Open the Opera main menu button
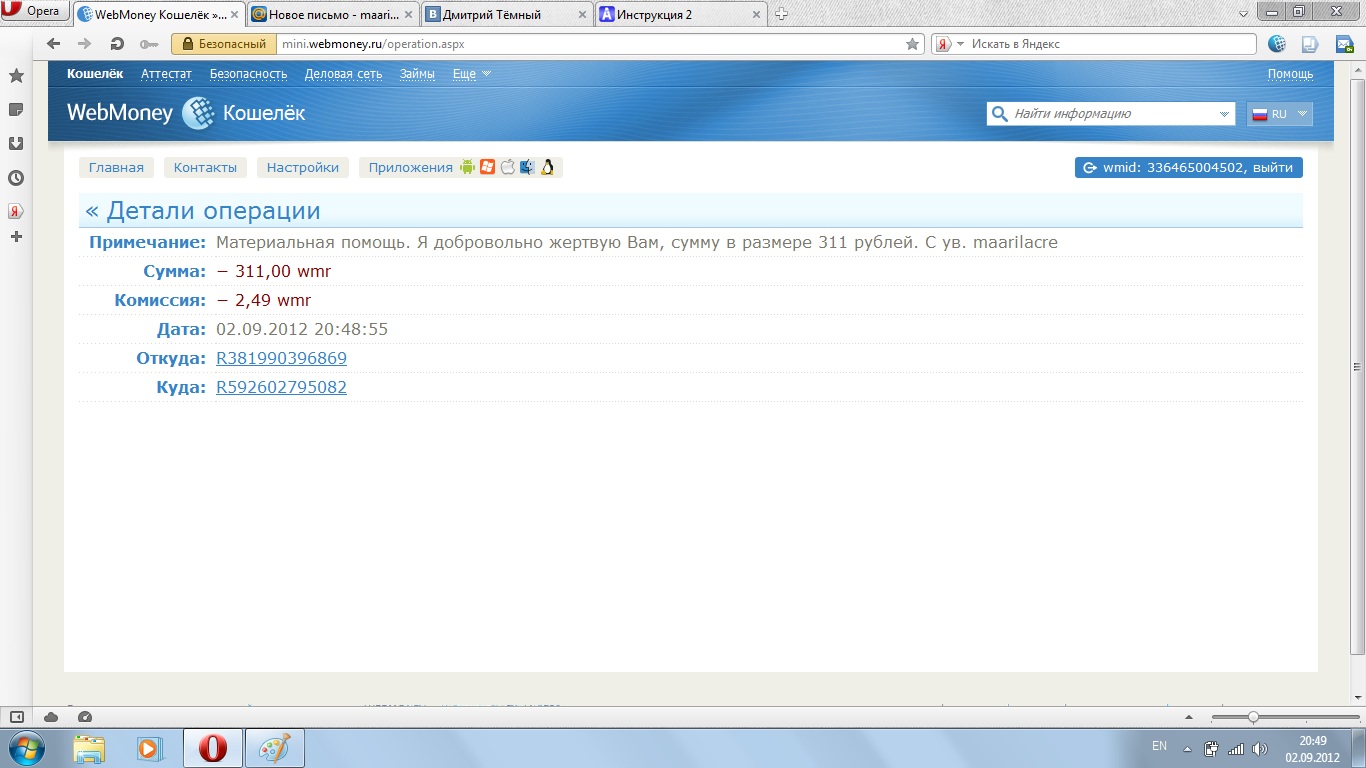This screenshot has height=768, width=1366. (35, 12)
